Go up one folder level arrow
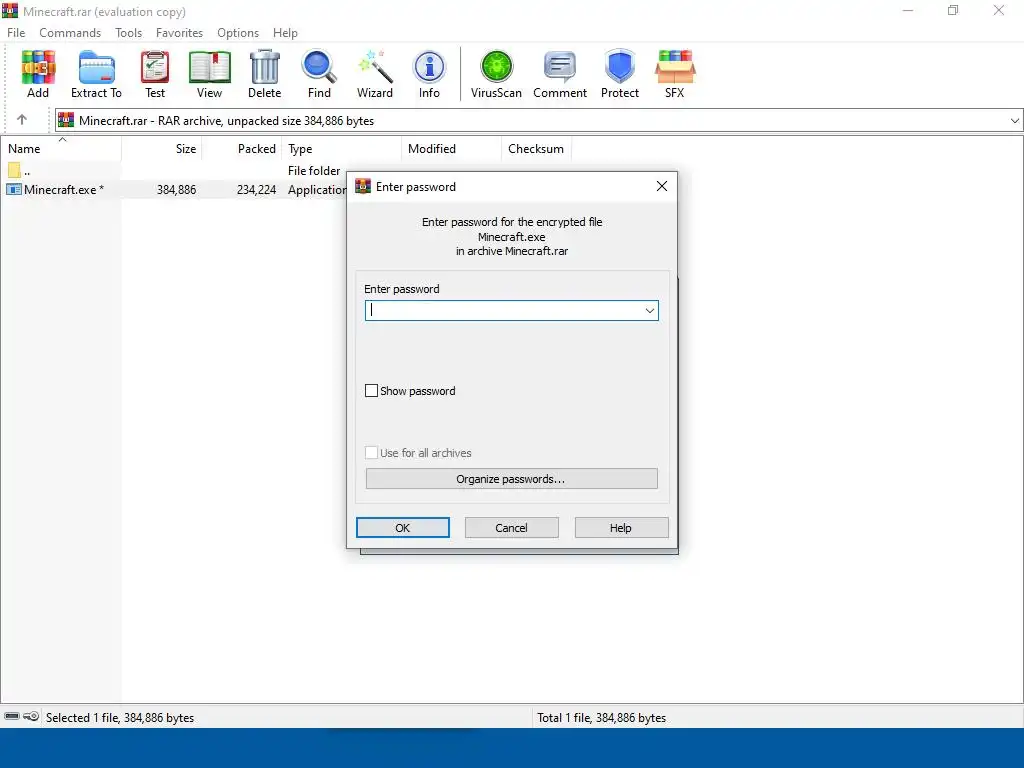1024x768 pixels. pos(22,120)
